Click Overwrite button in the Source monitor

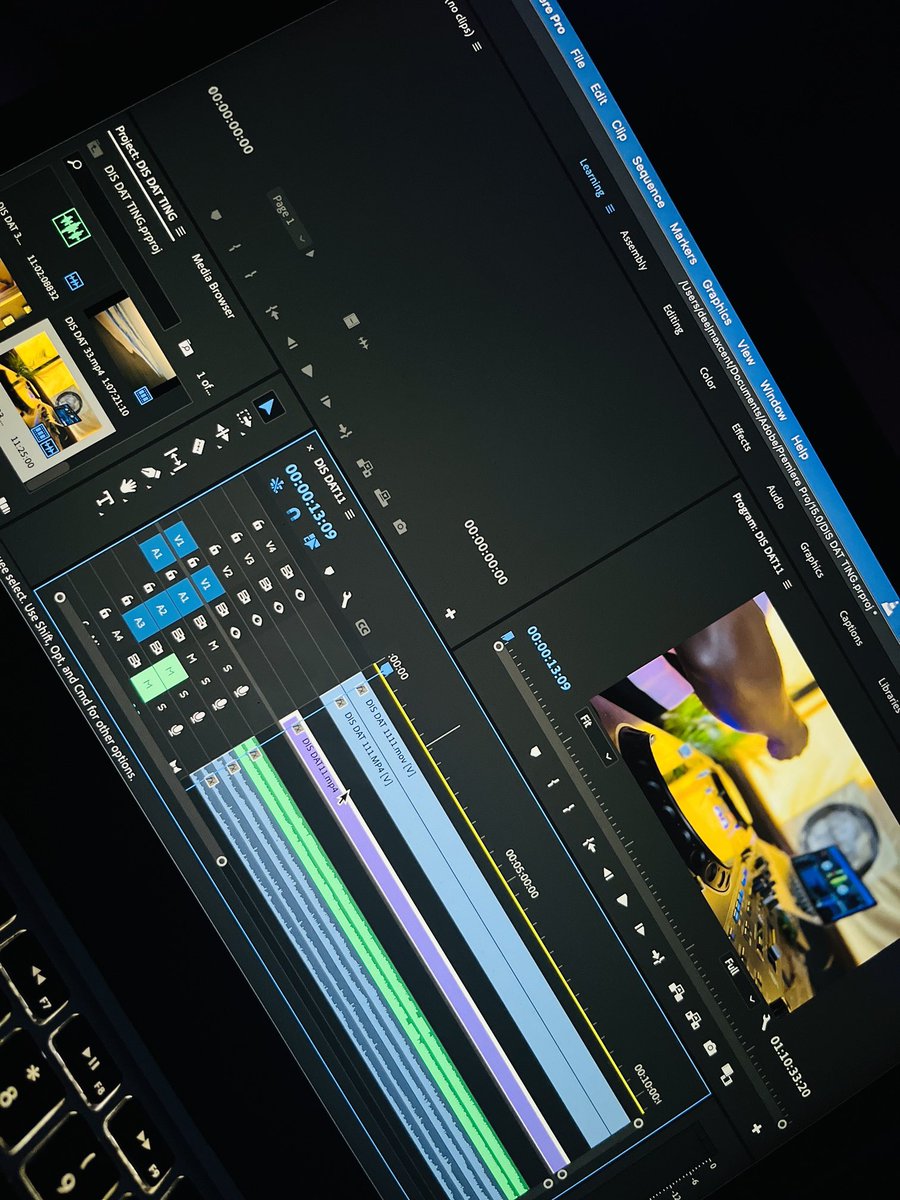382,496
